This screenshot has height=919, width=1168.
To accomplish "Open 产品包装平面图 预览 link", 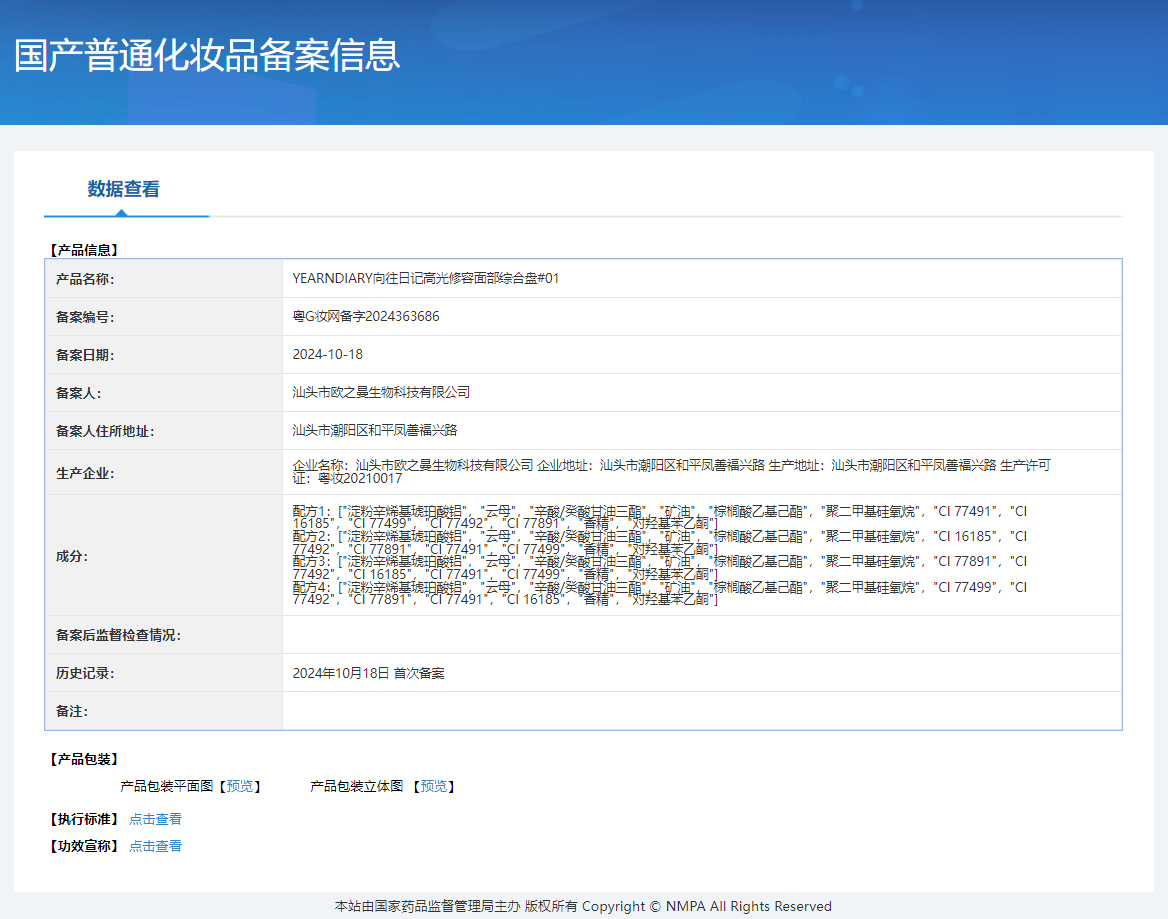I will pos(239,787).
